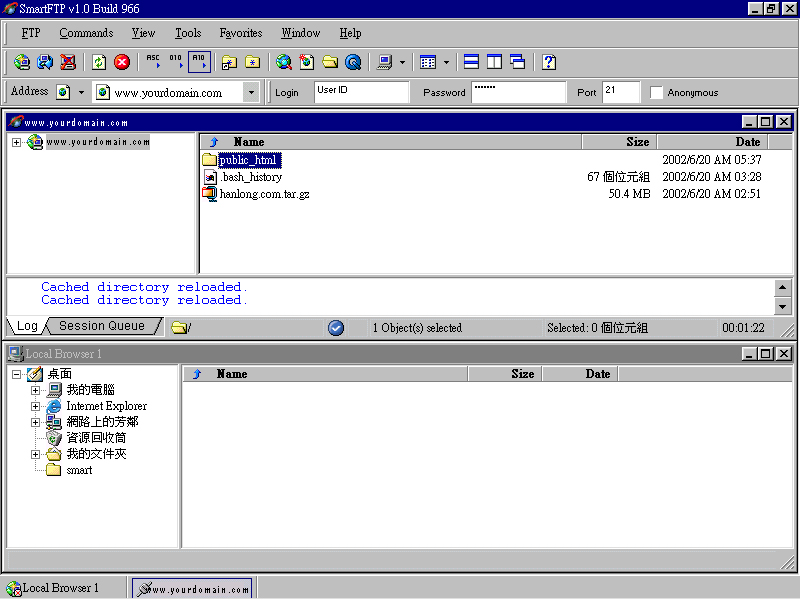800x600 pixels.
Task: Click the globe with magnifier search icon
Action: tap(284, 62)
